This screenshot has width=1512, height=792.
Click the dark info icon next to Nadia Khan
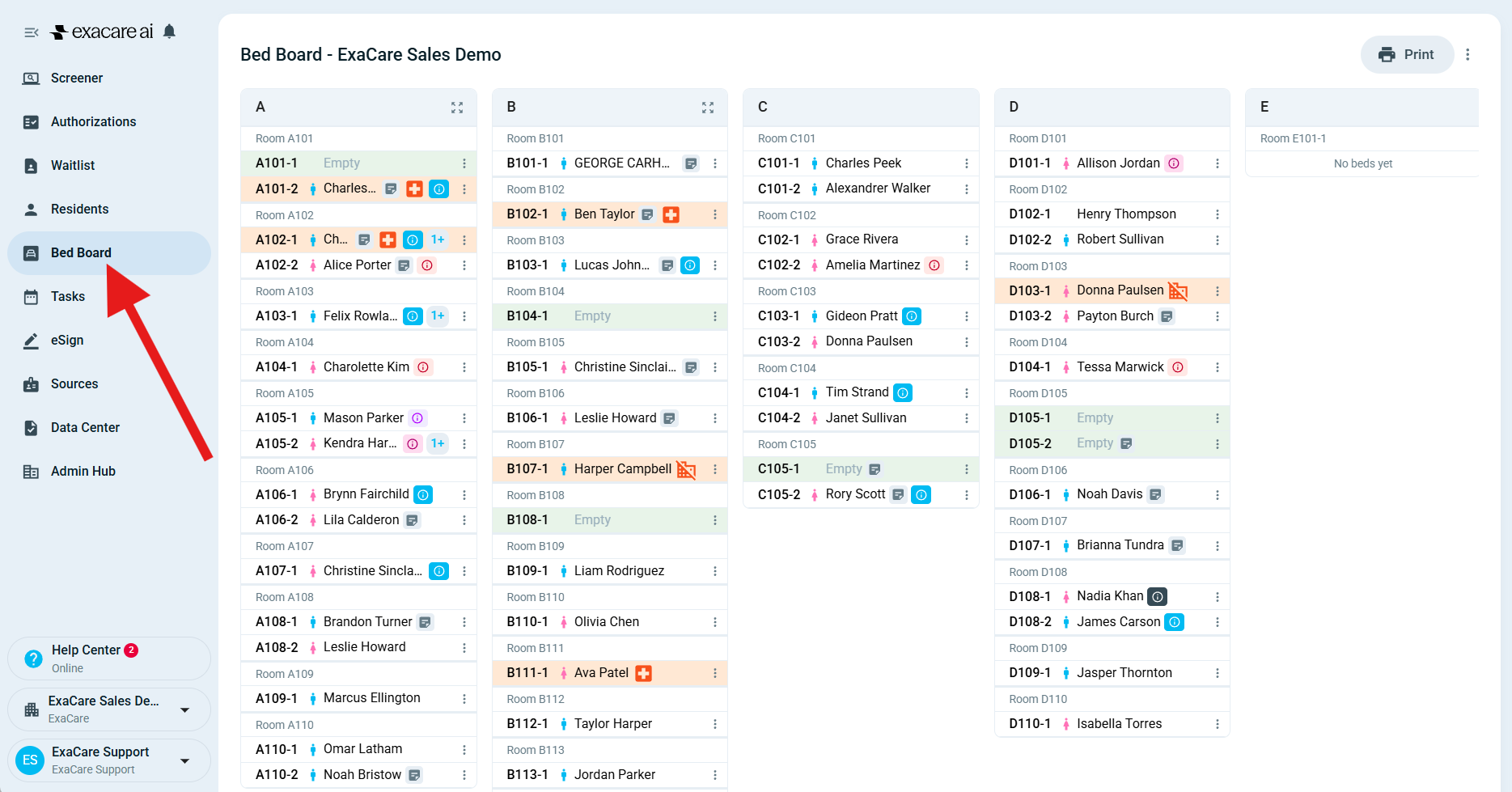[1158, 597]
